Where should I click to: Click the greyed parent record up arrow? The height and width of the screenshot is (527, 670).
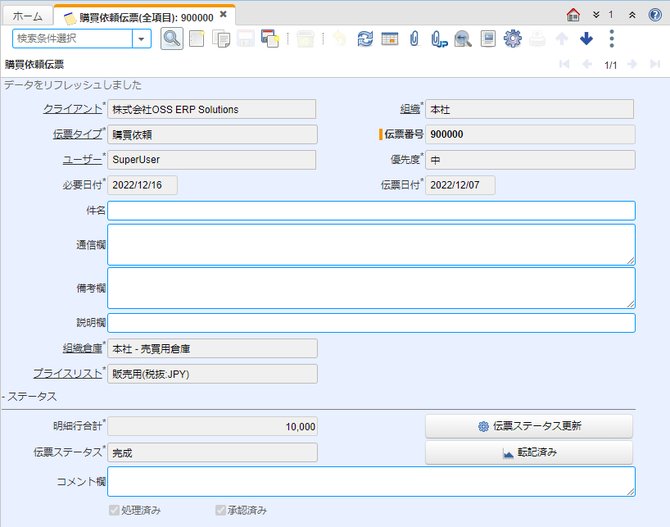(561, 39)
